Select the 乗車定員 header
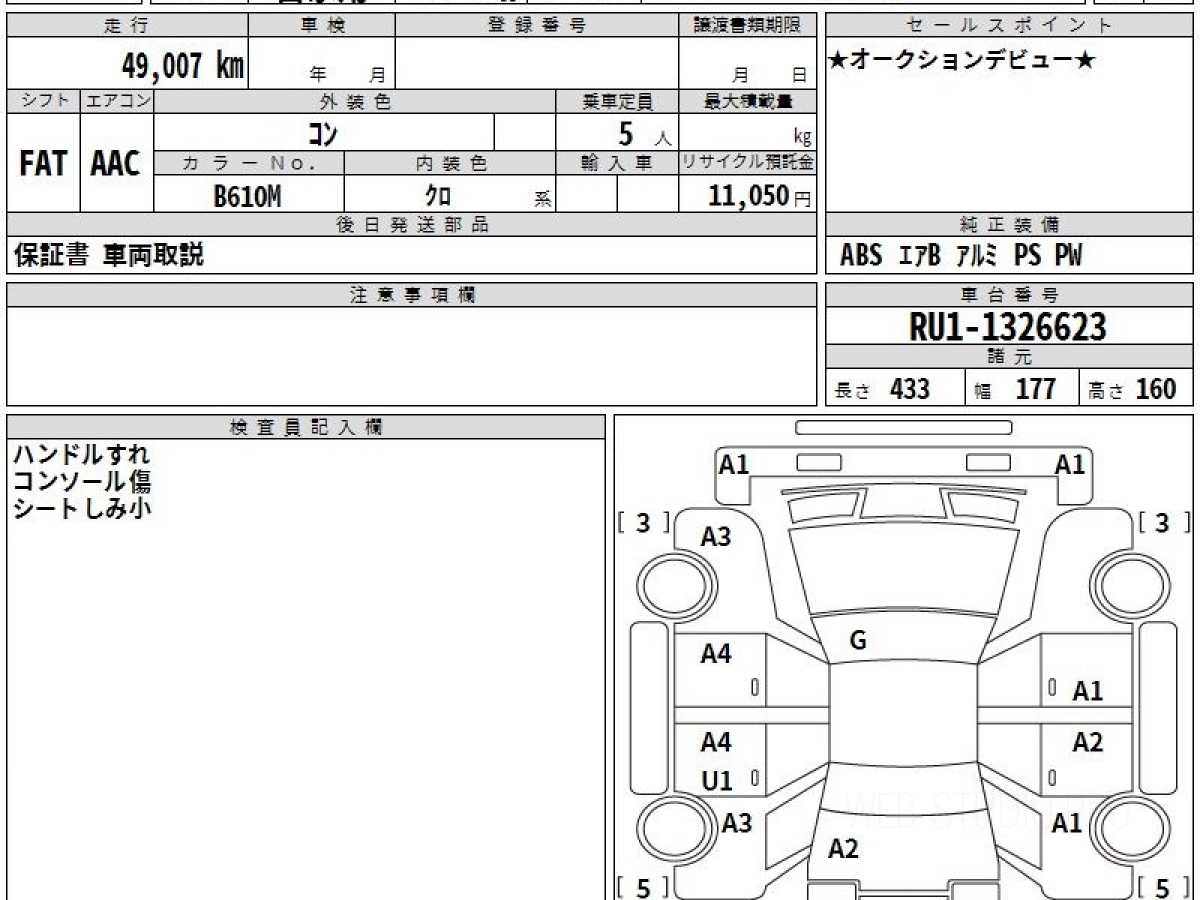 point(617,101)
